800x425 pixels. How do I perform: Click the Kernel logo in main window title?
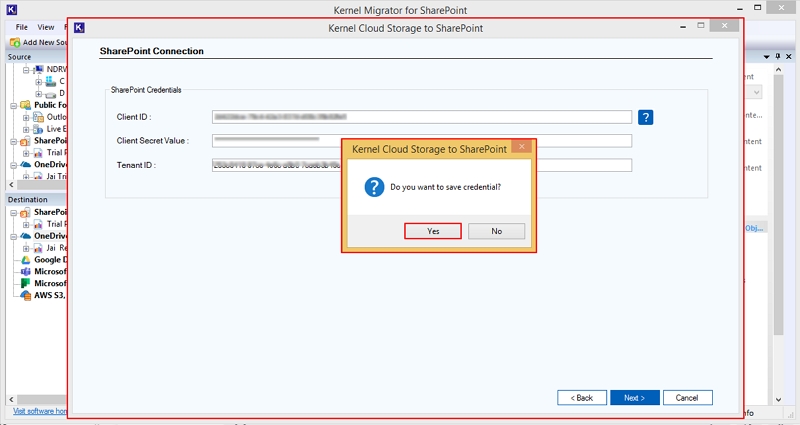[12, 10]
